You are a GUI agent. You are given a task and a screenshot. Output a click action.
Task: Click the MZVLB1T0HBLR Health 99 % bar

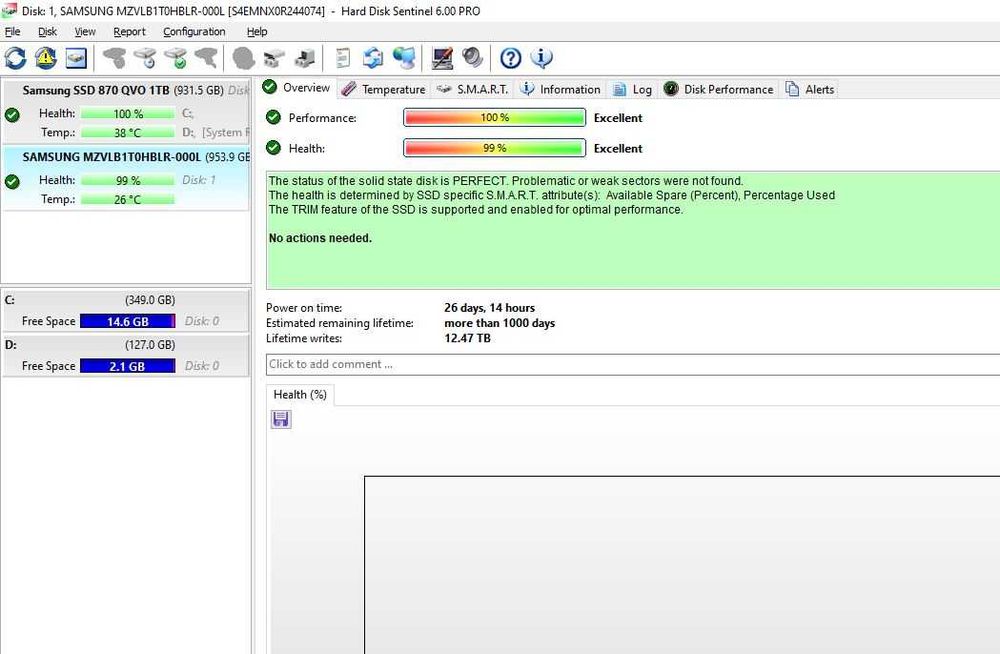click(128, 181)
